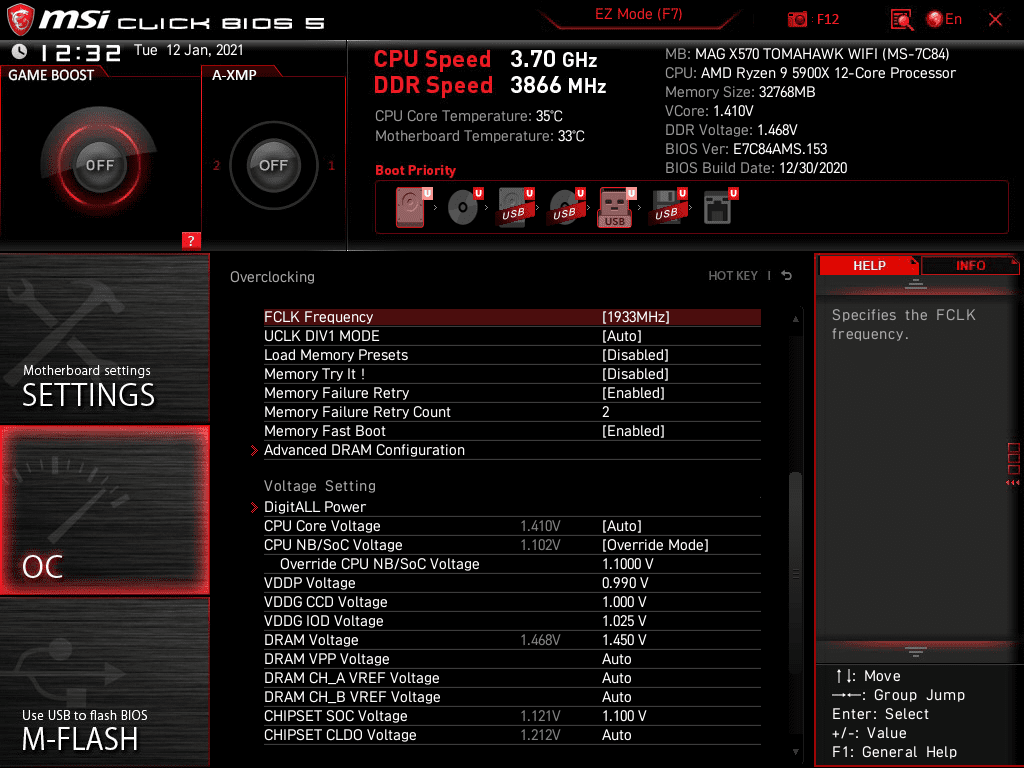Select the network boot device icon
Image resolution: width=1024 pixels, height=768 pixels.
(720, 207)
